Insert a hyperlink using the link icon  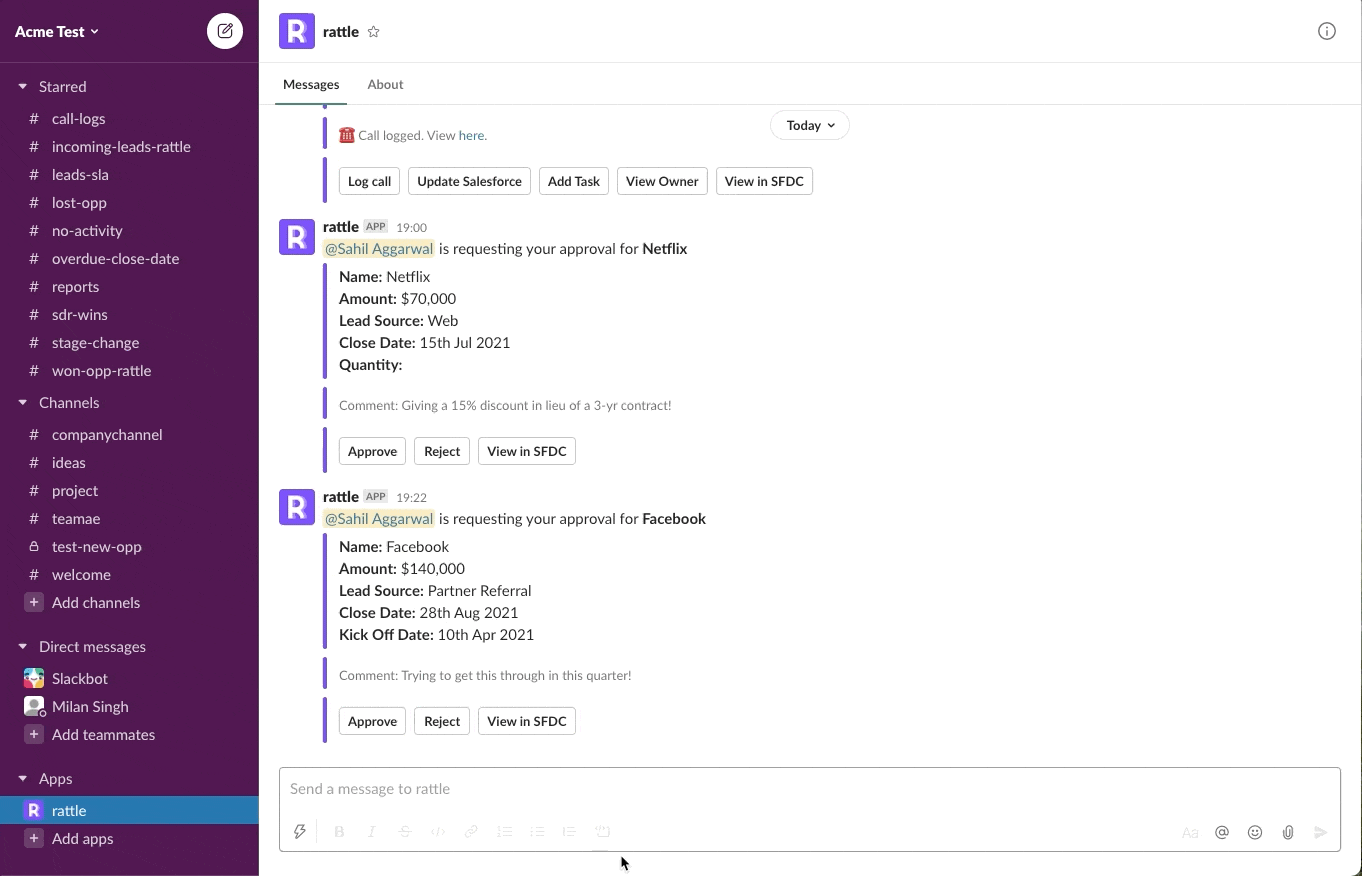pyautogui.click(x=471, y=831)
